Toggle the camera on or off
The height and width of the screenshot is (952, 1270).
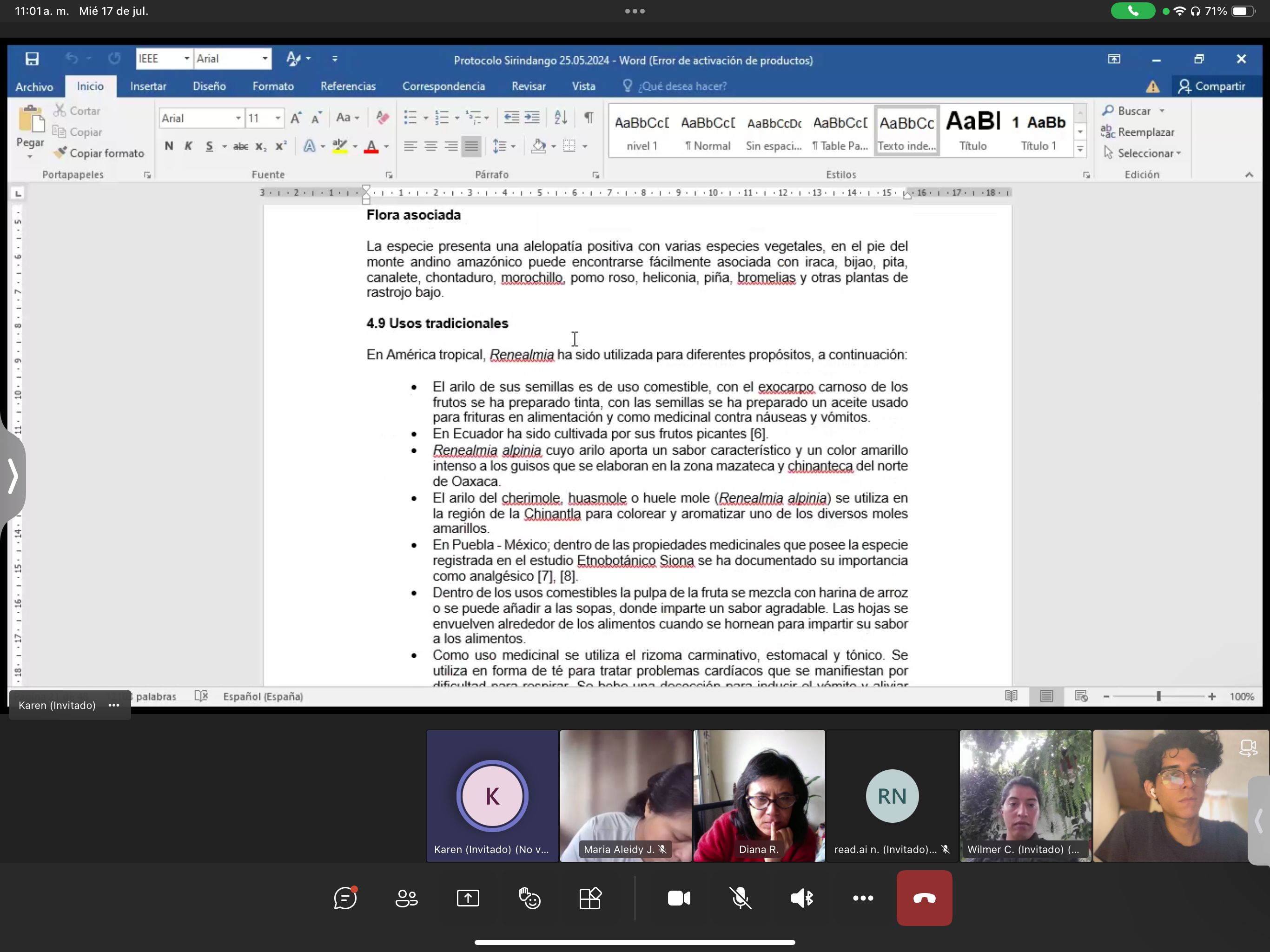pos(679,898)
